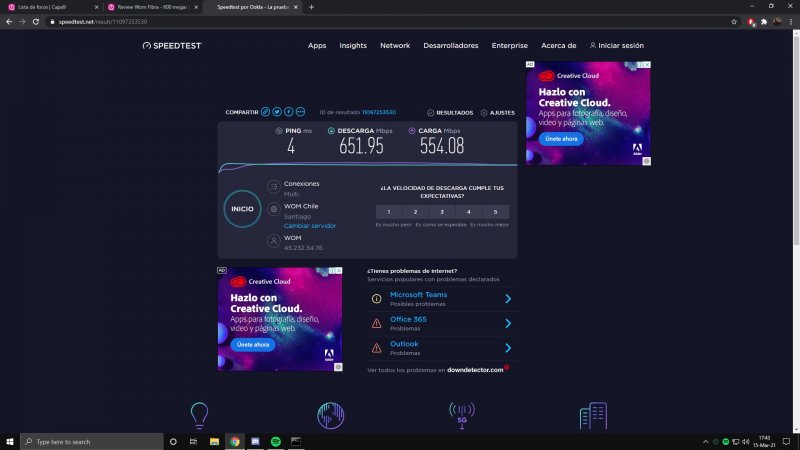Click the Resultados checkmark icon
This screenshot has width=800, height=450.
pyautogui.click(x=430, y=113)
